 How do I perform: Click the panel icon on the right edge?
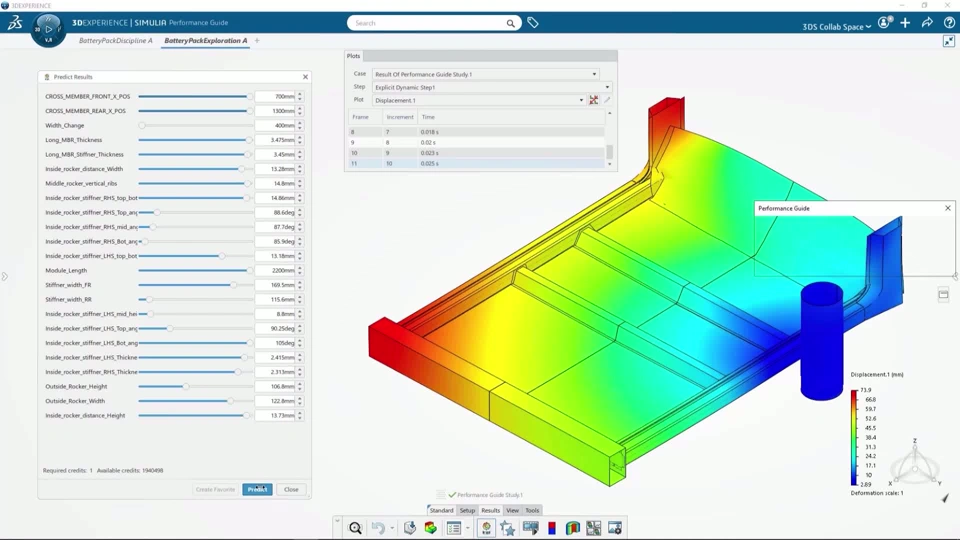943,294
